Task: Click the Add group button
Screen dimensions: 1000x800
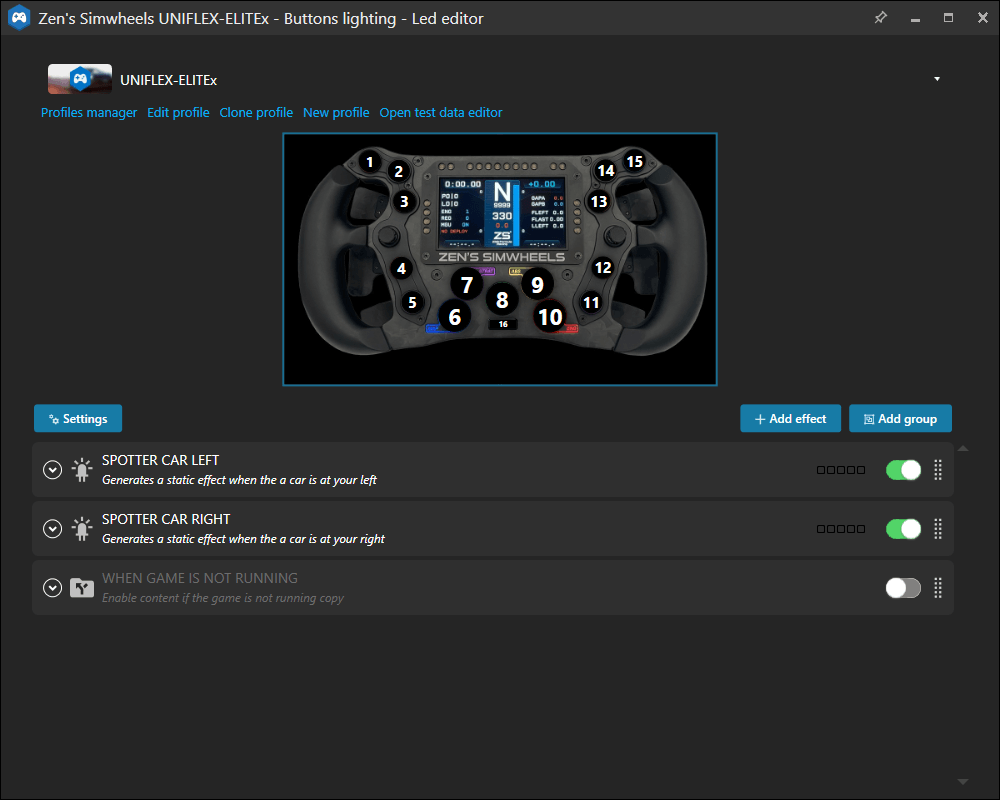Action: [x=900, y=419]
